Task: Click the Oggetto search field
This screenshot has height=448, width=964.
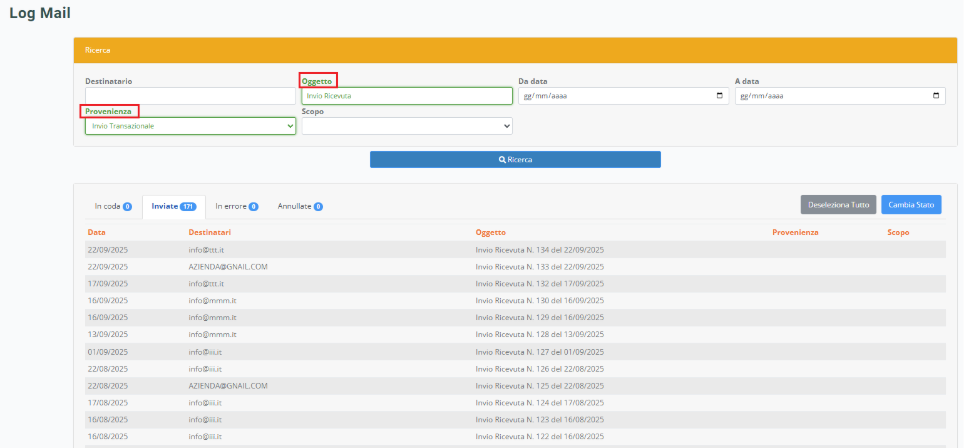Action: [406, 96]
